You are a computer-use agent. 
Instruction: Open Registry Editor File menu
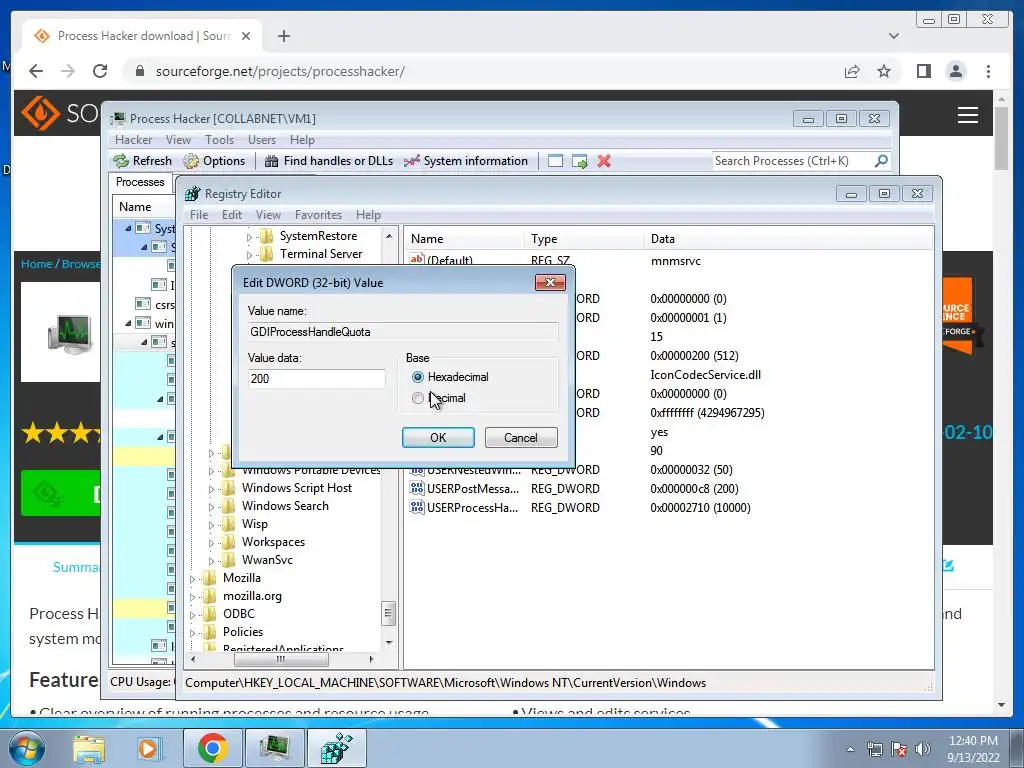[199, 215]
